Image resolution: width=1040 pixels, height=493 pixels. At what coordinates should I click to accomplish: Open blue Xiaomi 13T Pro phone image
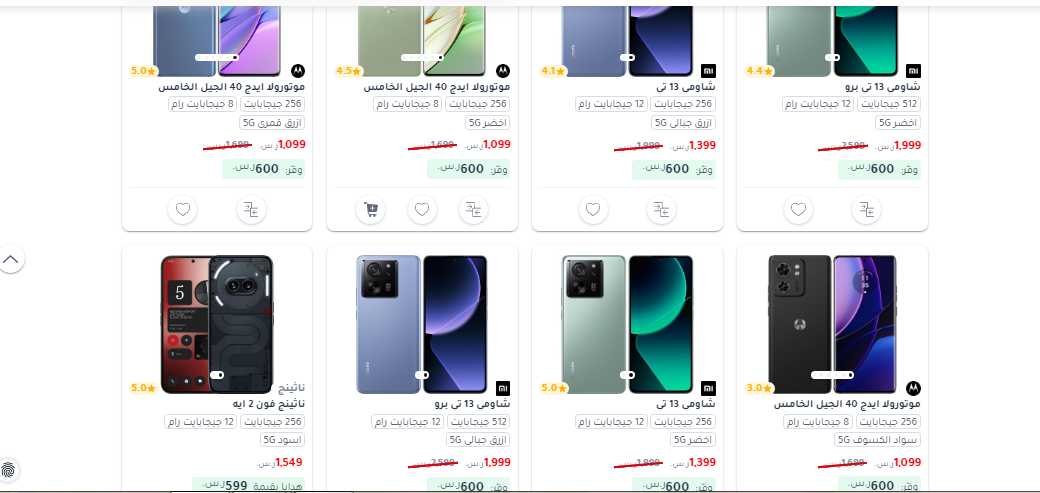coord(422,324)
